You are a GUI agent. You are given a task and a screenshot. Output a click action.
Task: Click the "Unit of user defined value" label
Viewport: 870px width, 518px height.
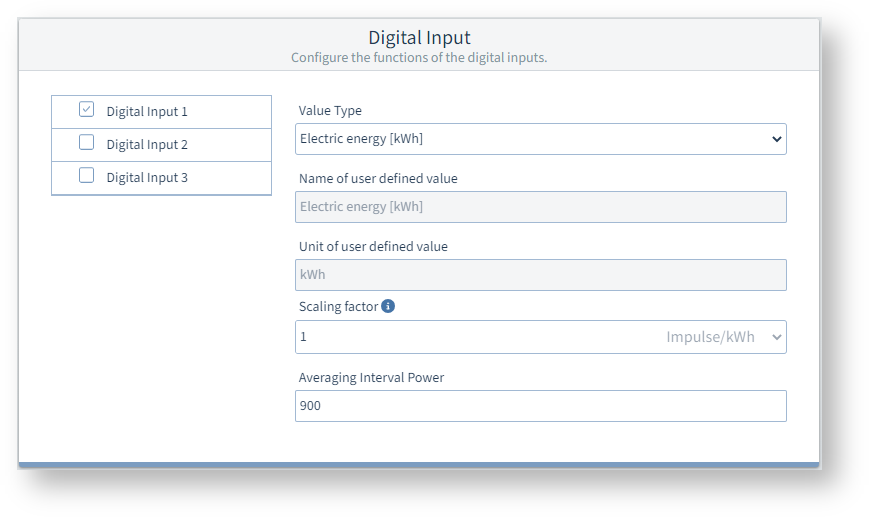(x=373, y=246)
